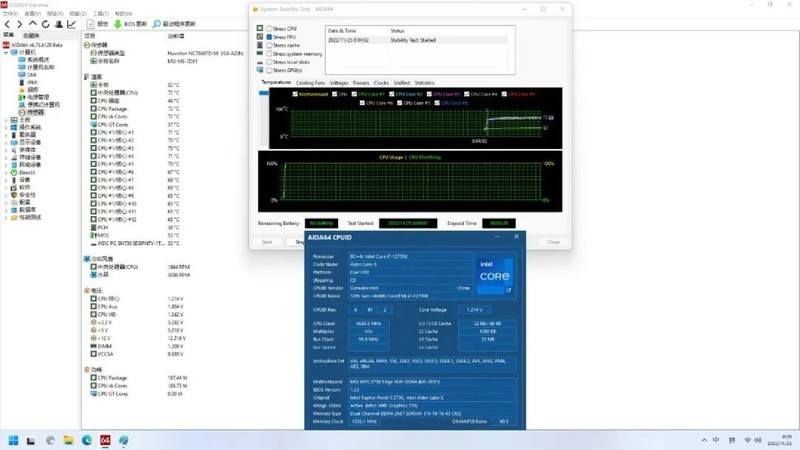The height and width of the screenshot is (450, 800).
Task: Toggle Motherboard graph legend checkbox
Action: (295, 94)
